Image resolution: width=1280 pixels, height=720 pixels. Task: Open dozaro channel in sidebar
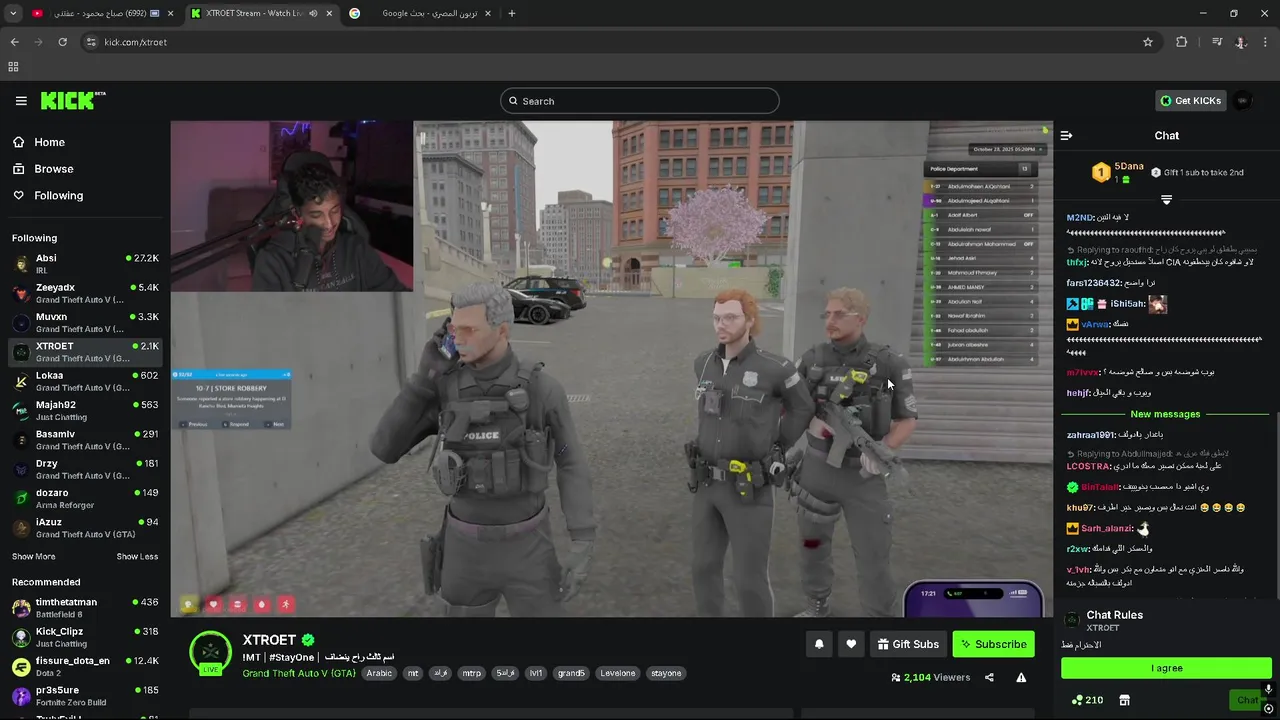85,498
